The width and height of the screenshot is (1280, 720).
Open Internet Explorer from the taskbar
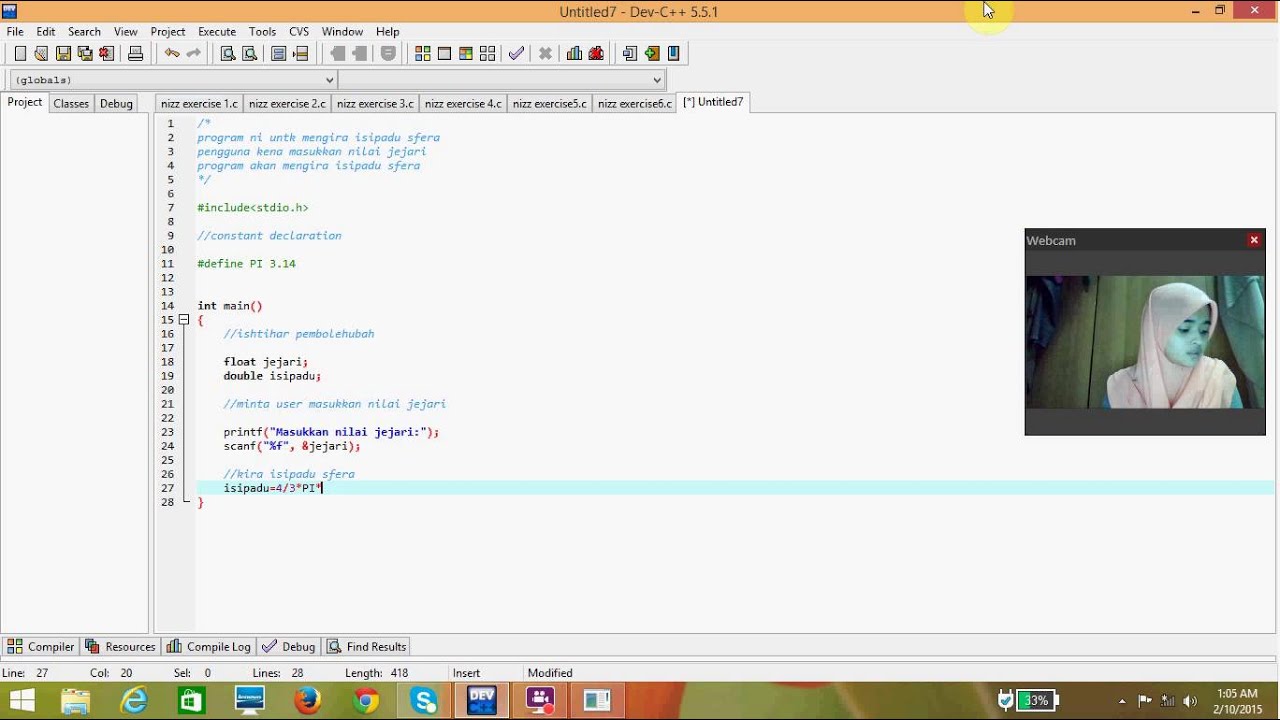point(134,700)
